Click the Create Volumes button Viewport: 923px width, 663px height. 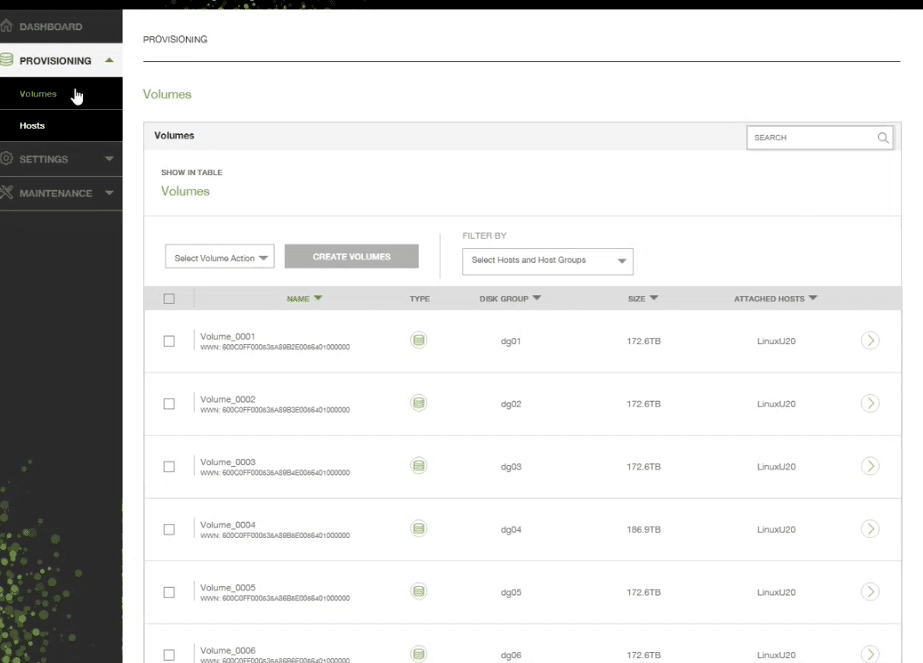pyautogui.click(x=351, y=257)
